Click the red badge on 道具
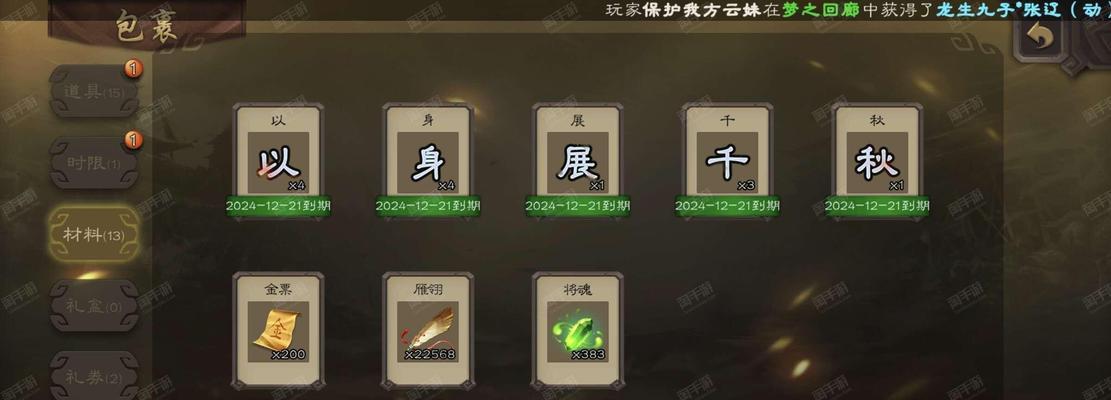The image size is (1111, 400). [x=133, y=69]
